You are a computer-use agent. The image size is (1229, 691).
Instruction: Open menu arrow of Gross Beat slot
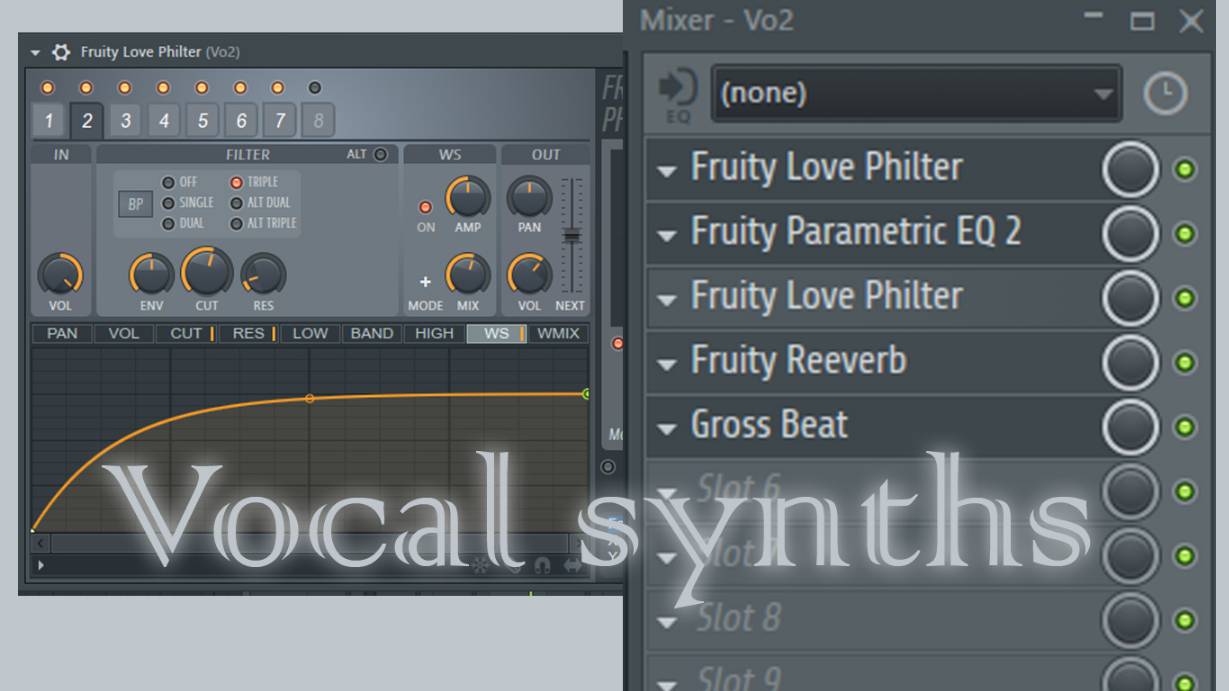click(x=666, y=429)
